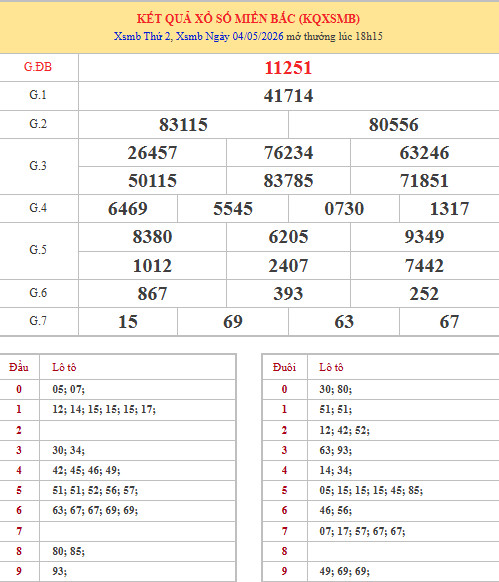
Task: Click the G.1 prize number 41714
Action: pos(288,96)
